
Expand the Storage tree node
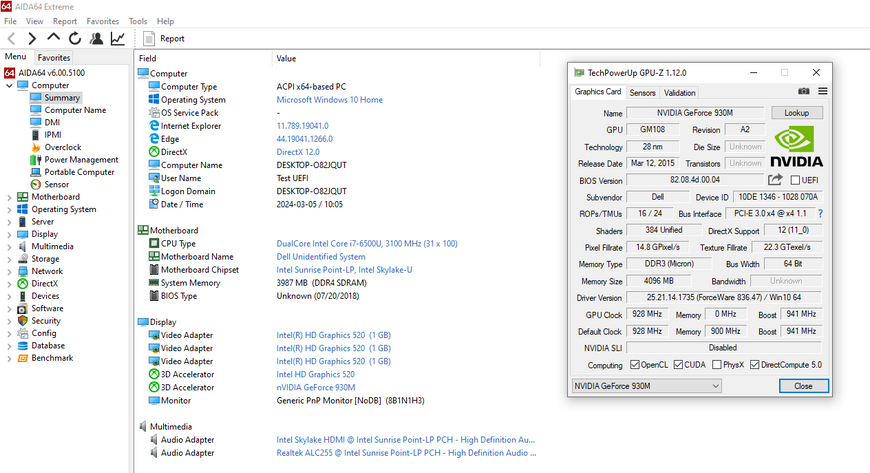click(9, 259)
